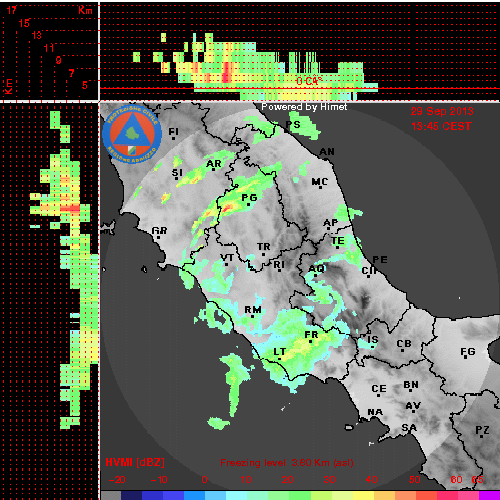The height and width of the screenshot is (500, 500).
Task: Select the Latina LT map marker
Action: pos(280,353)
